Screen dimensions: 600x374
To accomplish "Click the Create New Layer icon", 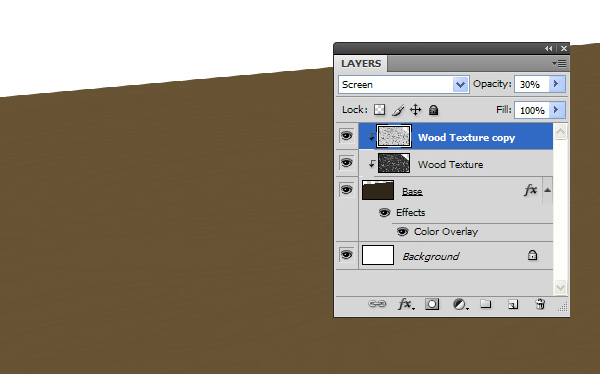I will click(x=513, y=304).
